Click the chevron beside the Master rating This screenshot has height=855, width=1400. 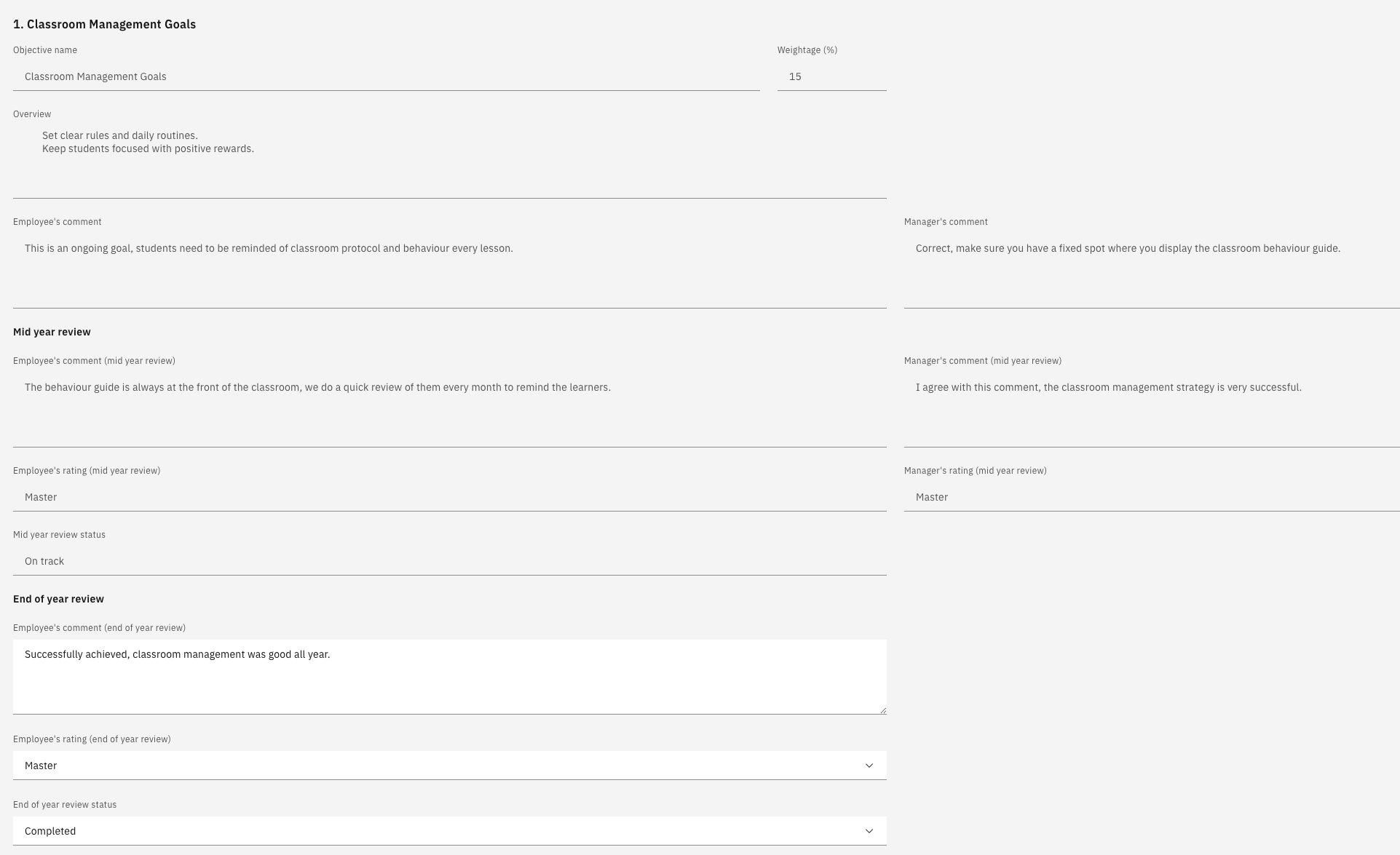tap(869, 765)
